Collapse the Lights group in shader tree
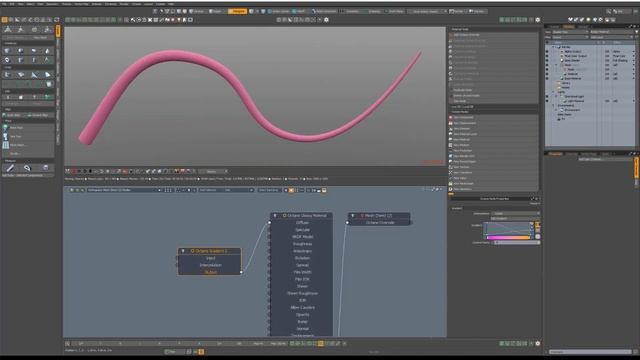640x360 pixels. pos(554,92)
